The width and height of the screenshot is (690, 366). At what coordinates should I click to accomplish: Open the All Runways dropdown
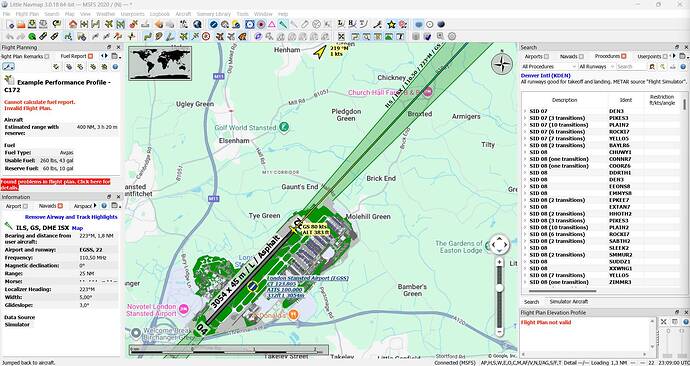pyautogui.click(x=596, y=66)
